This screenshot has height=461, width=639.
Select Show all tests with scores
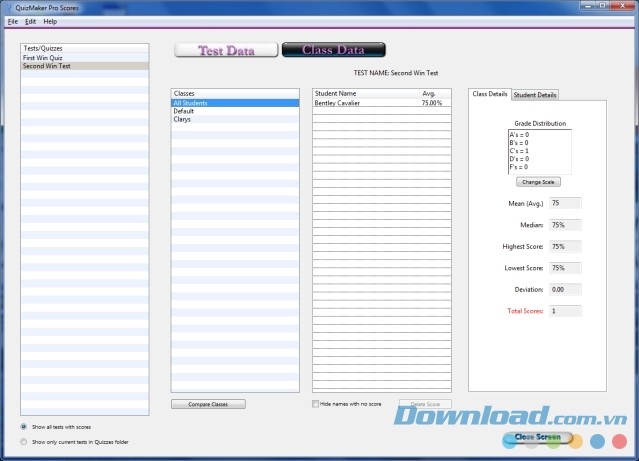[24, 426]
